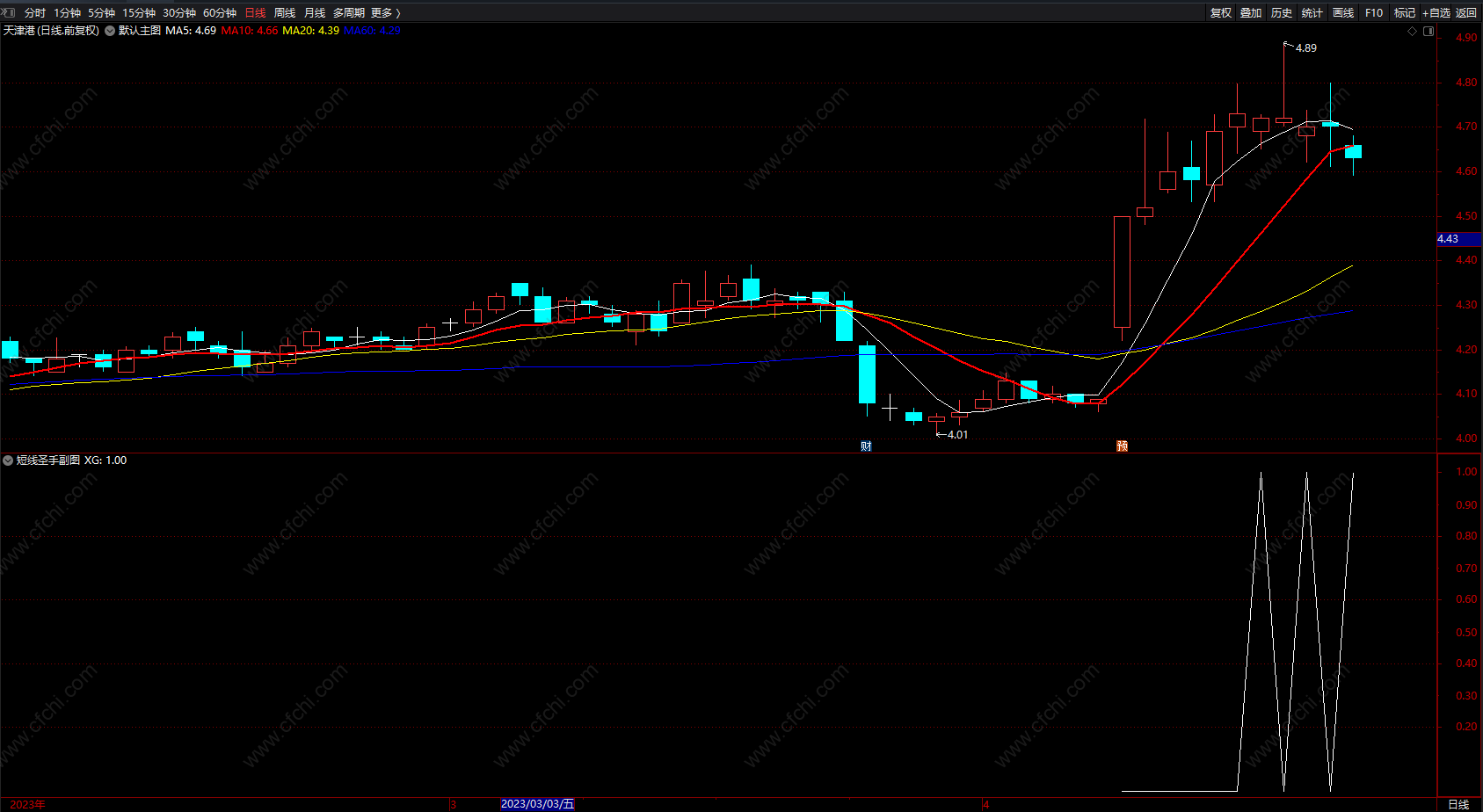This screenshot has height=812, width=1483.
Task: Click 返回 to go back
Action: (x=1466, y=13)
